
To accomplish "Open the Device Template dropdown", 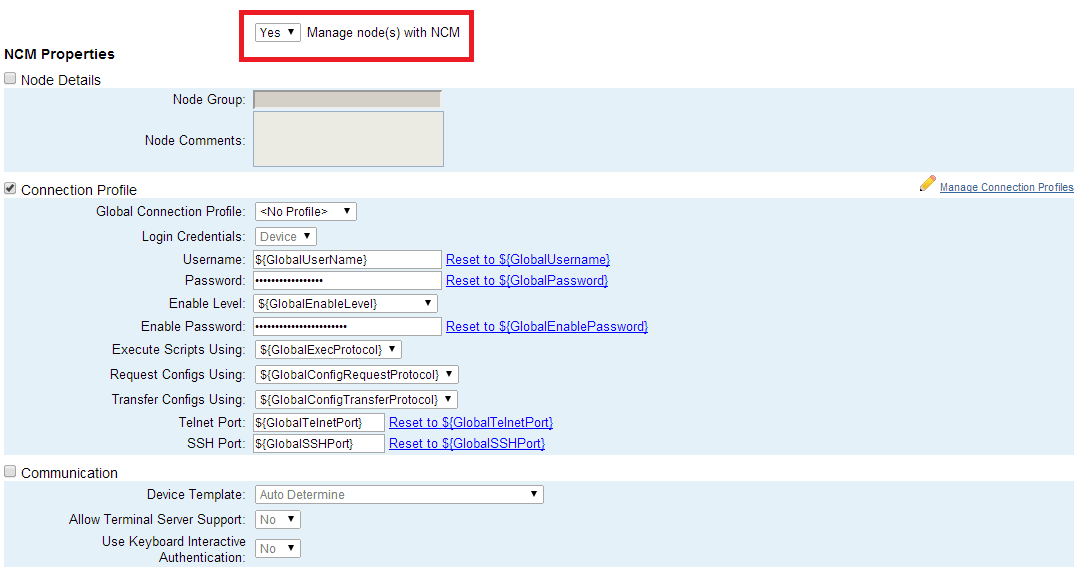I will [x=399, y=494].
